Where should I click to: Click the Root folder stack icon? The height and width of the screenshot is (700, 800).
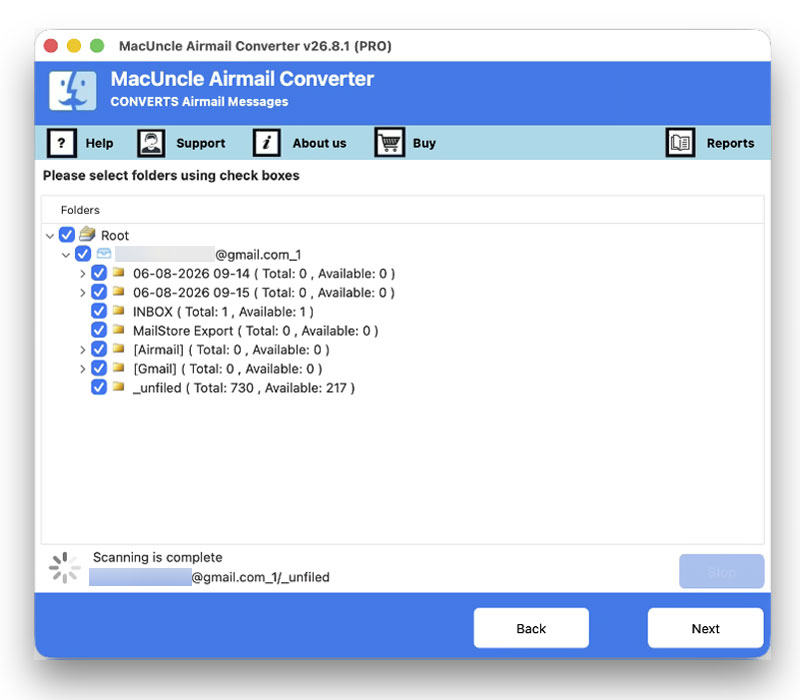click(x=87, y=234)
